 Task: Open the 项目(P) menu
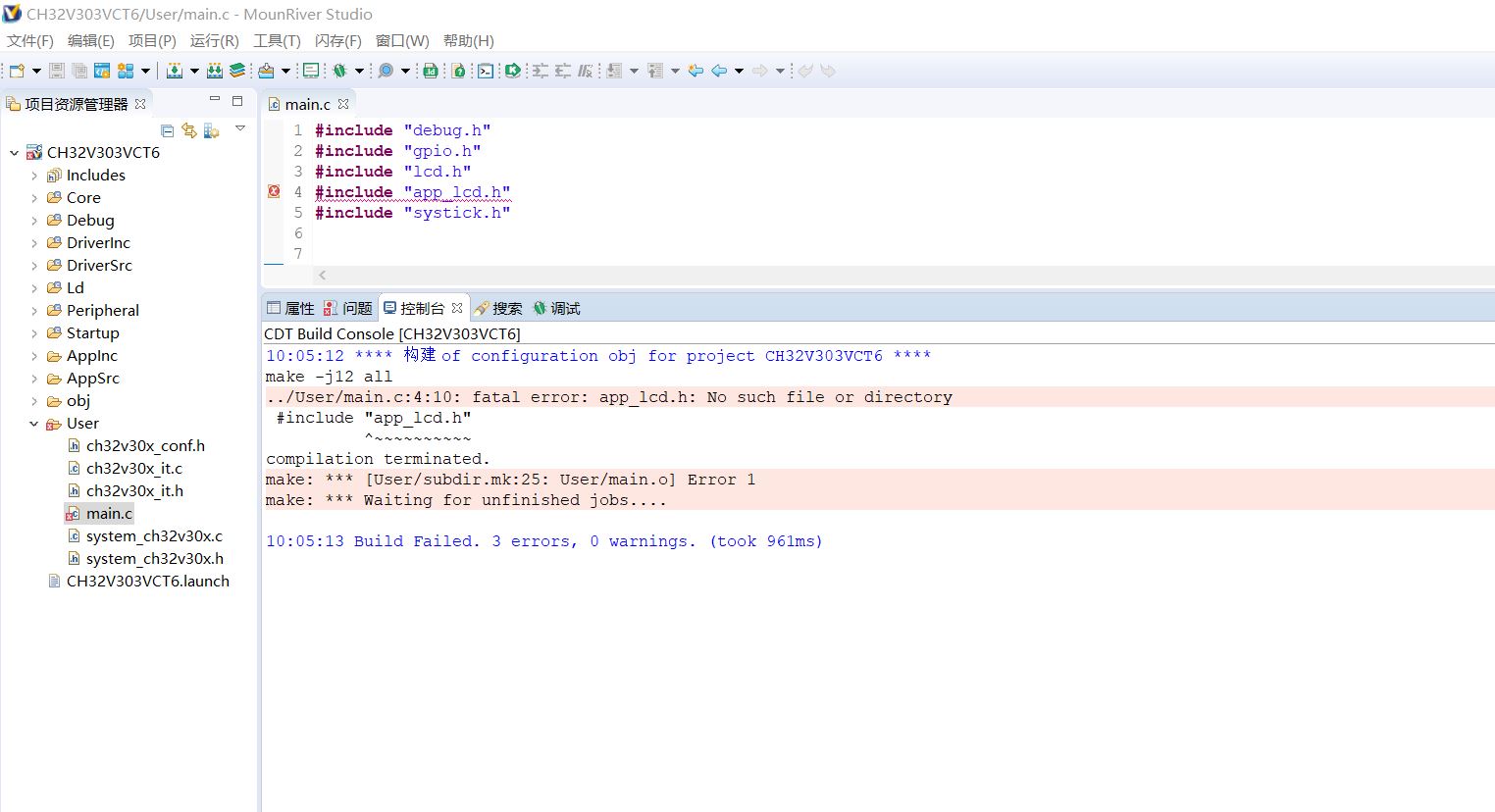(x=152, y=40)
